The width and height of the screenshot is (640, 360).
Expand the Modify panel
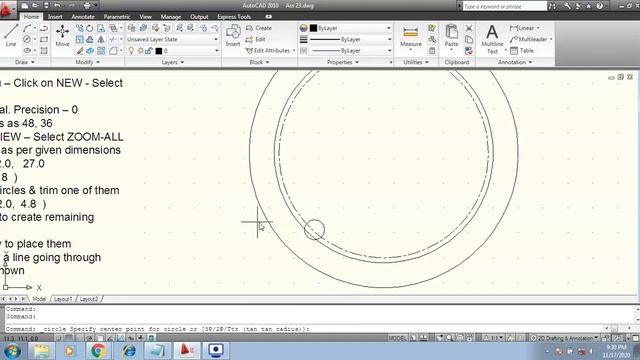pyautogui.click(x=87, y=62)
